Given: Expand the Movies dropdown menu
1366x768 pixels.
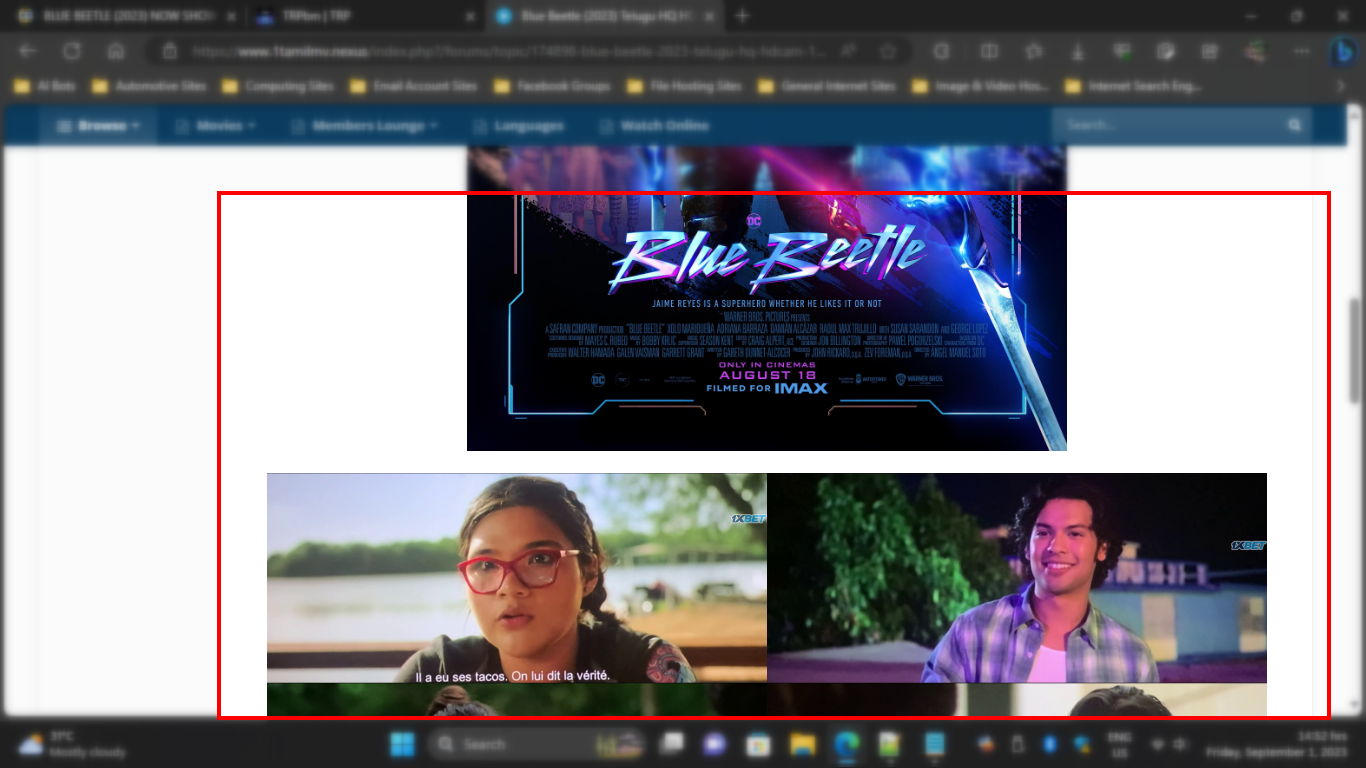Looking at the screenshot, I should tap(215, 126).
